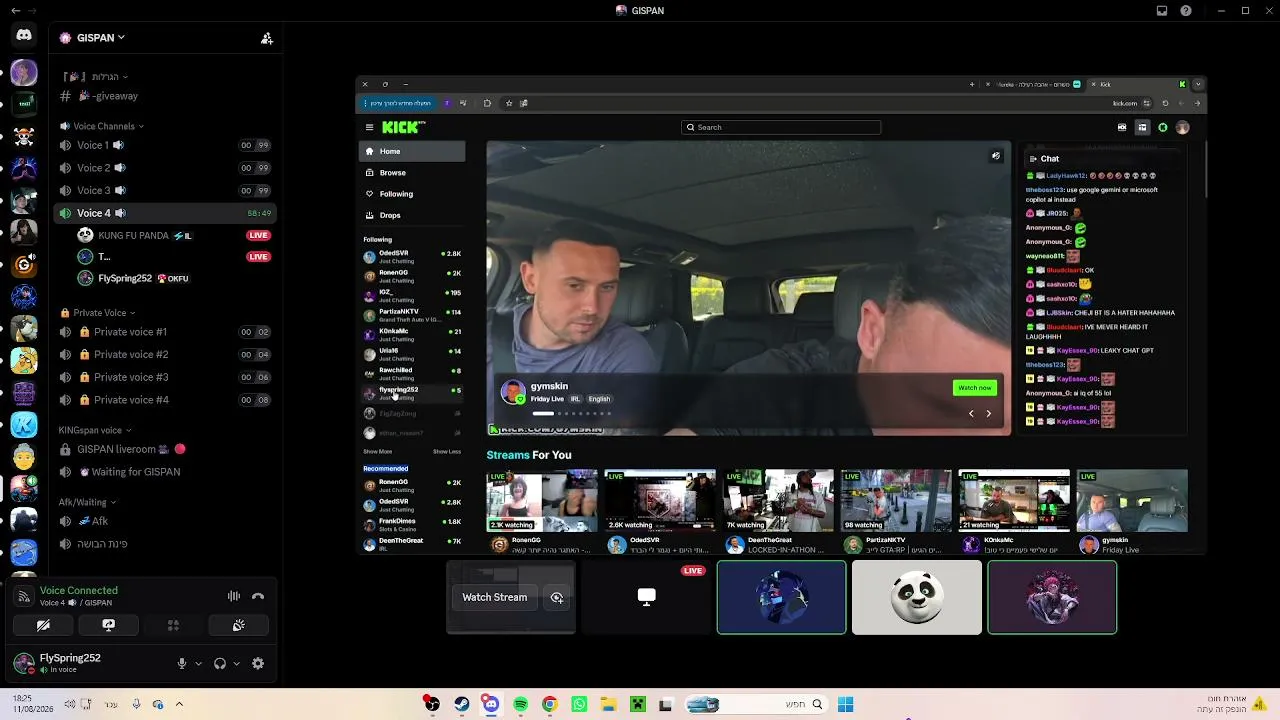
Task: Open the Windows Start button
Action: [845, 704]
